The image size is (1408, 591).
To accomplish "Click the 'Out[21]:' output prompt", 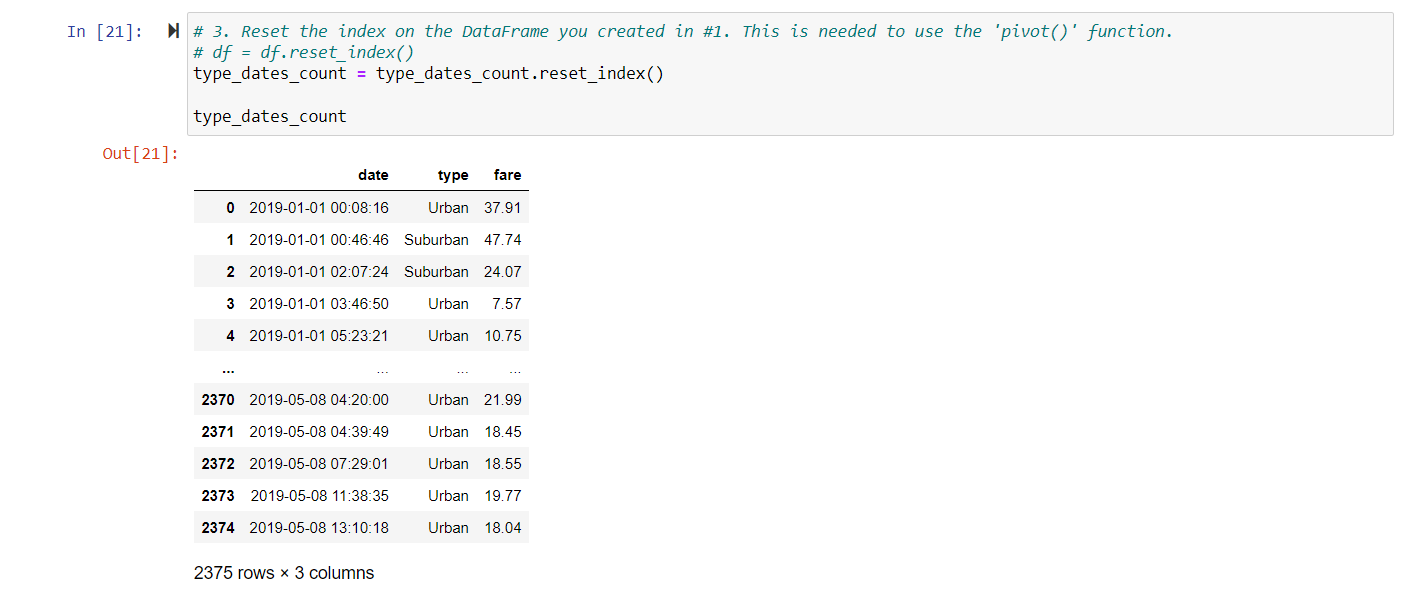I will point(141,153).
